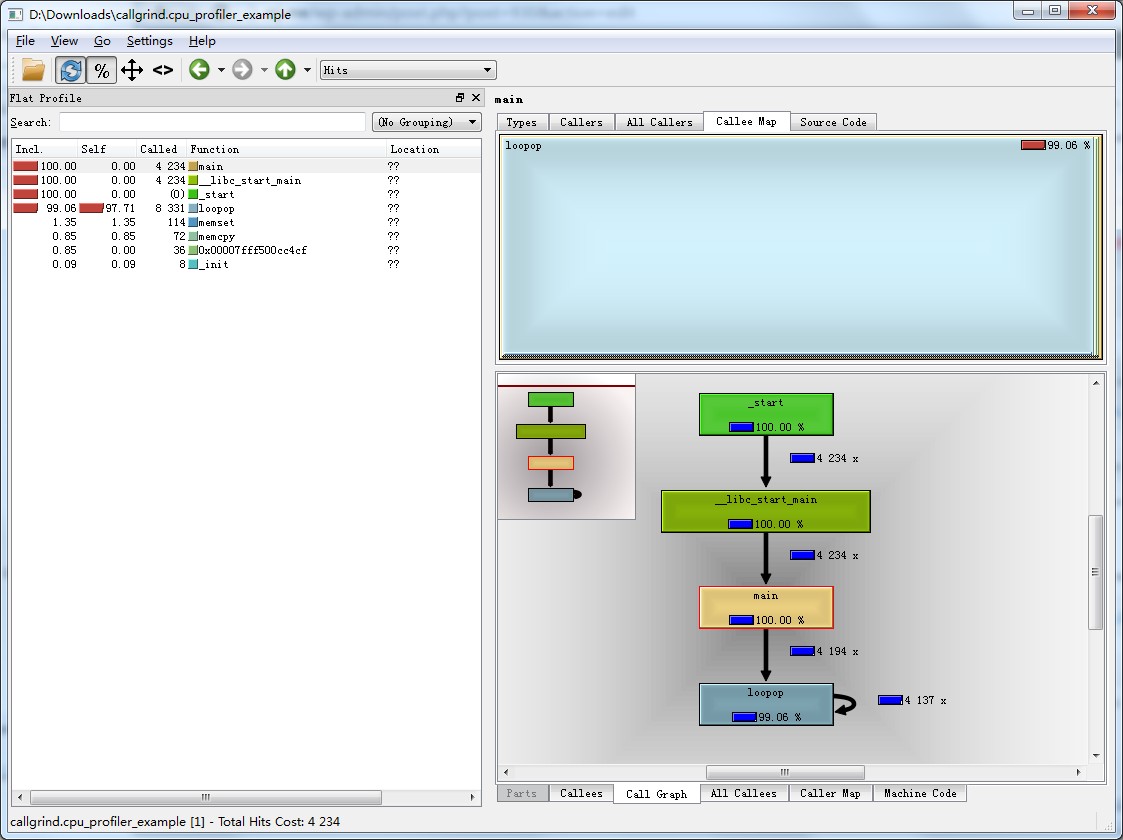
Task: Click the Open file folder icon
Action: 33,70
